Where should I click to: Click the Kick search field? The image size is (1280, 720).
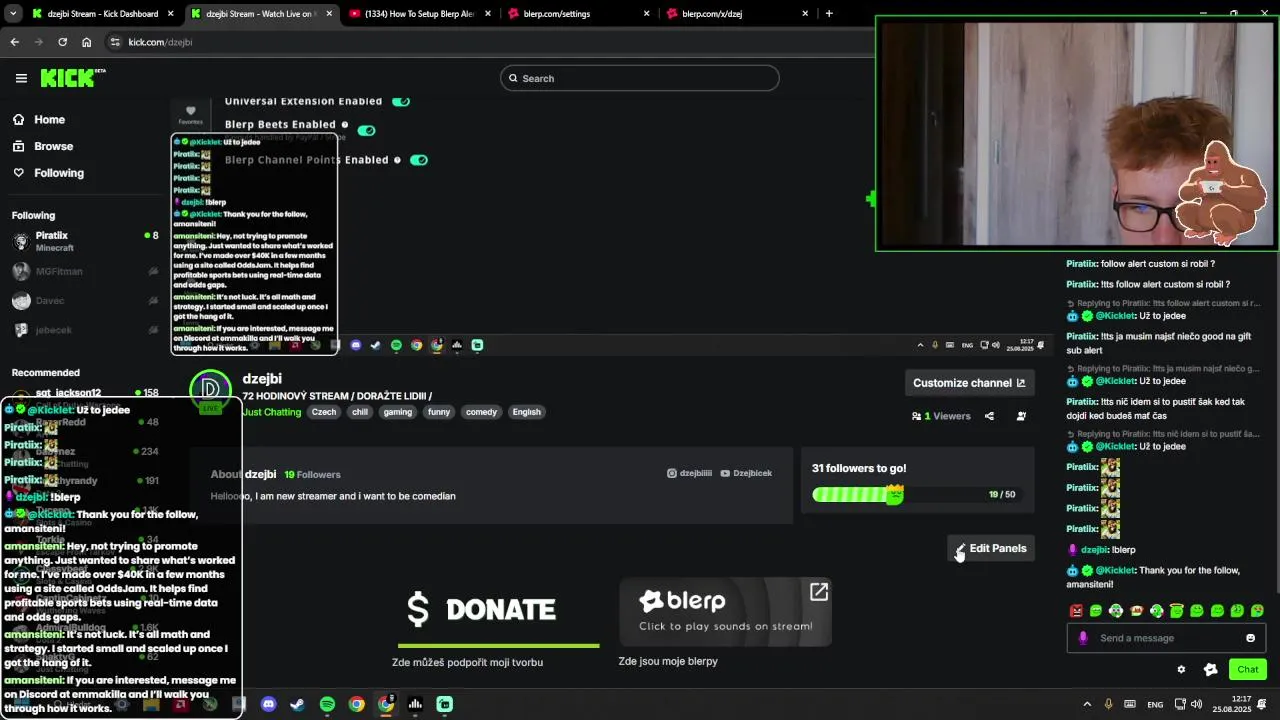click(x=640, y=78)
